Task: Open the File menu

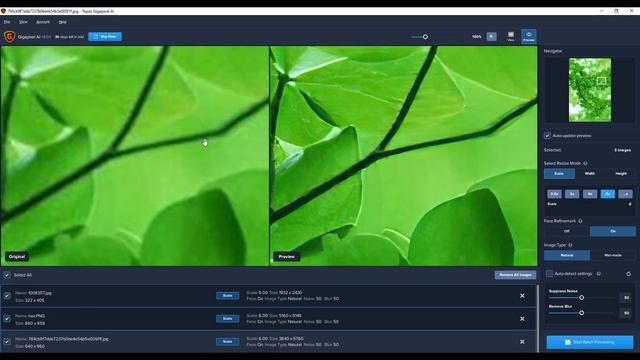Action: click(x=7, y=22)
